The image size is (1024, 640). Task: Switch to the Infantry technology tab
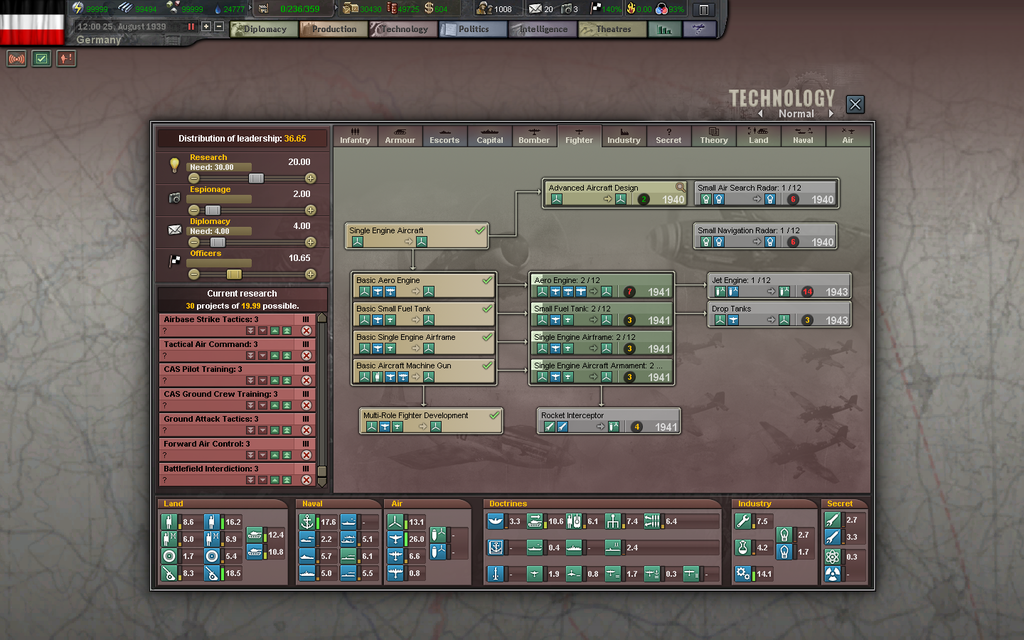355,136
